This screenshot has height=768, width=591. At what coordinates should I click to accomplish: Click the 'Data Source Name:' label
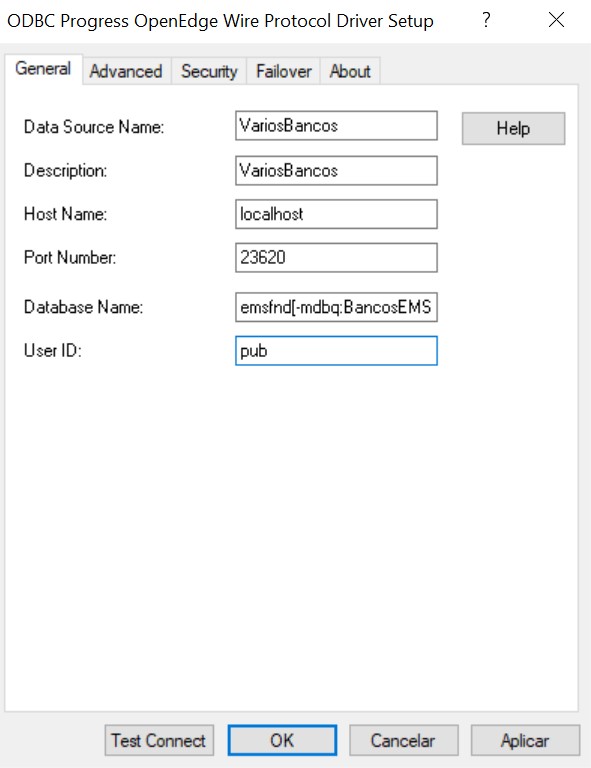pyautogui.click(x=94, y=127)
